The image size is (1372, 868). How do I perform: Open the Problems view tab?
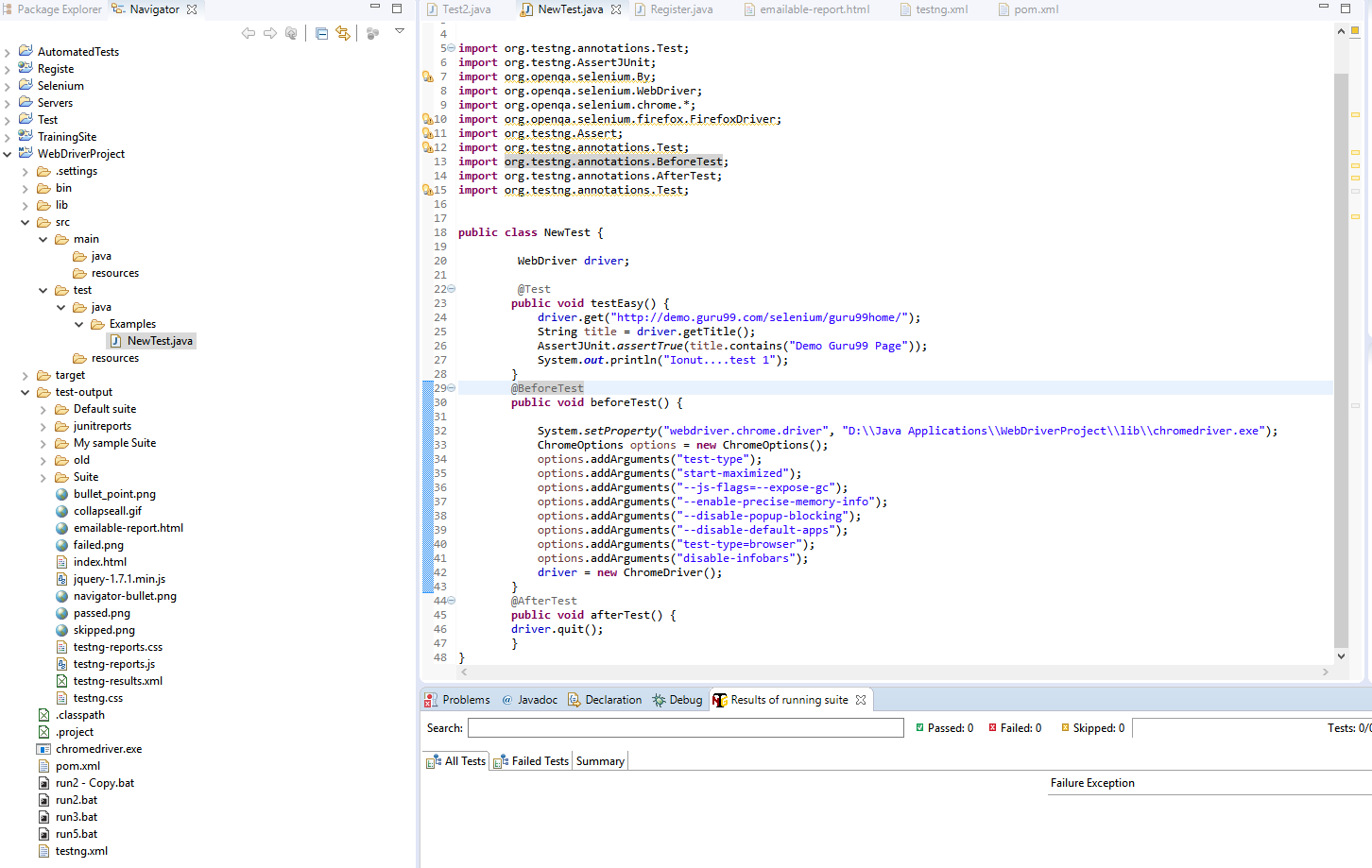[457, 700]
